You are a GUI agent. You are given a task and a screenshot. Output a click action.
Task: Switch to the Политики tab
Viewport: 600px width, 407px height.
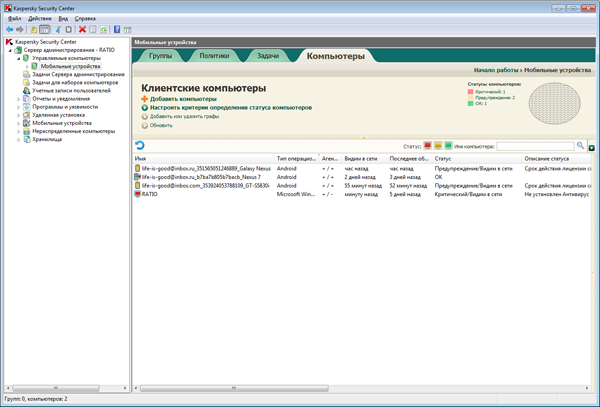[x=214, y=56]
